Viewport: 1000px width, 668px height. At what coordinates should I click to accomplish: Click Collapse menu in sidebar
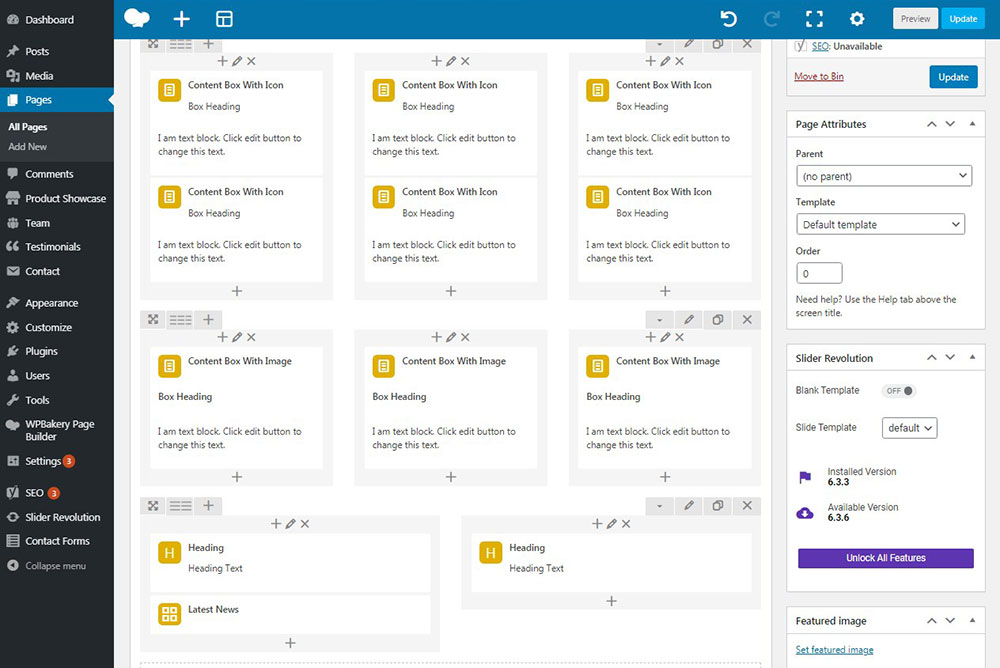click(57, 566)
